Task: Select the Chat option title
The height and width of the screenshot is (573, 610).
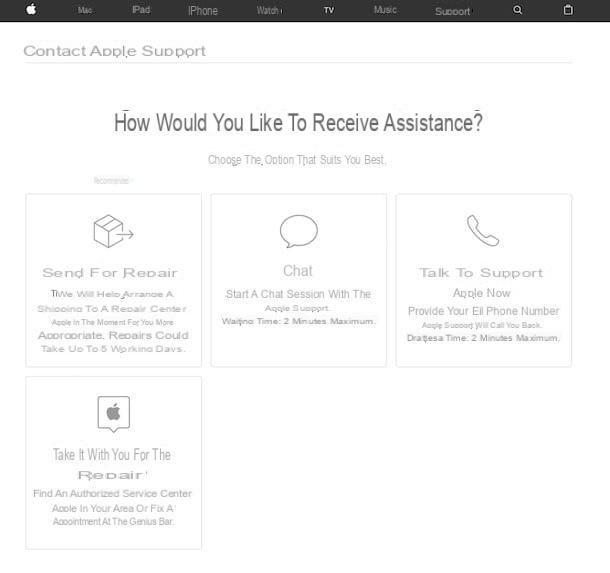Action: (298, 271)
